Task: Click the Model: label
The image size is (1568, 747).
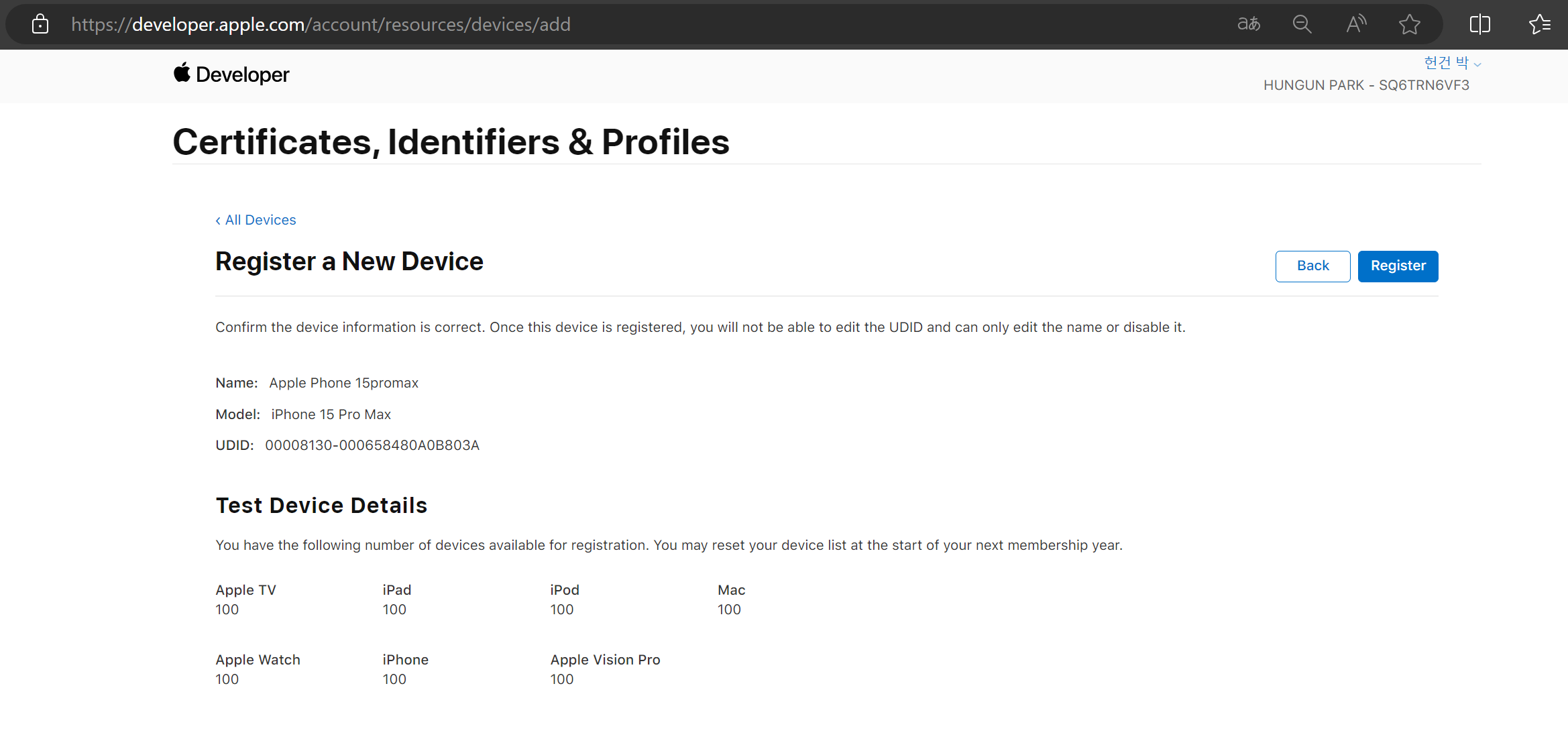Action: [x=237, y=414]
